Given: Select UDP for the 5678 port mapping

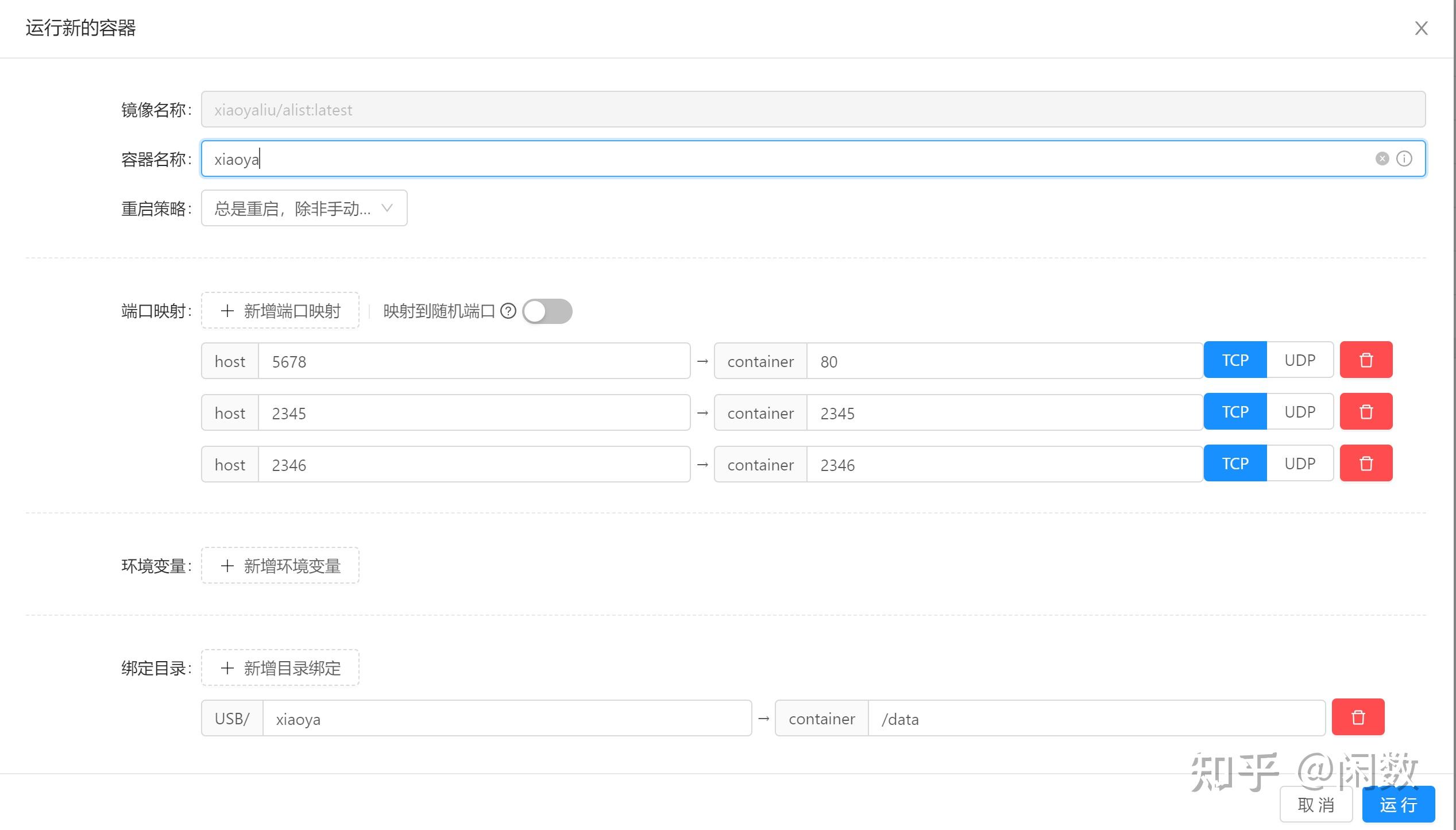Looking at the screenshot, I should tap(1299, 360).
